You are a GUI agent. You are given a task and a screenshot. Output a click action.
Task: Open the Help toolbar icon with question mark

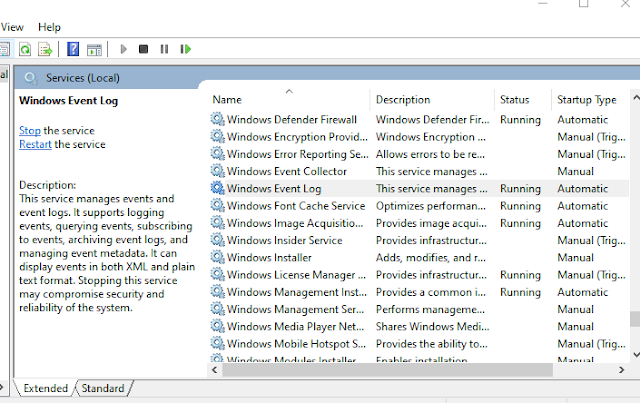coord(73,49)
